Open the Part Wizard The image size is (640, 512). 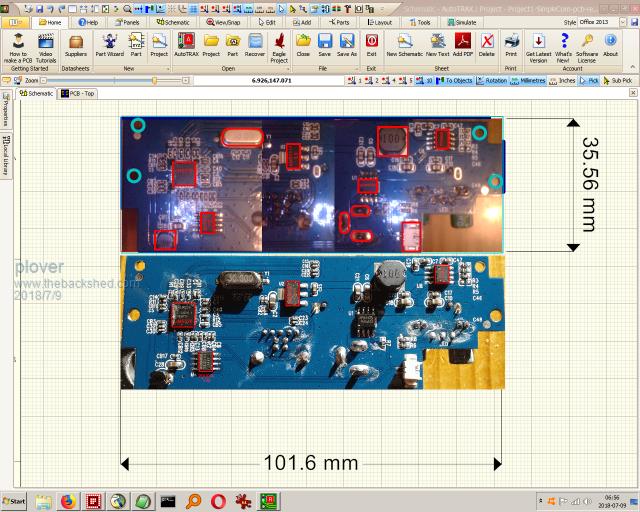[108, 44]
